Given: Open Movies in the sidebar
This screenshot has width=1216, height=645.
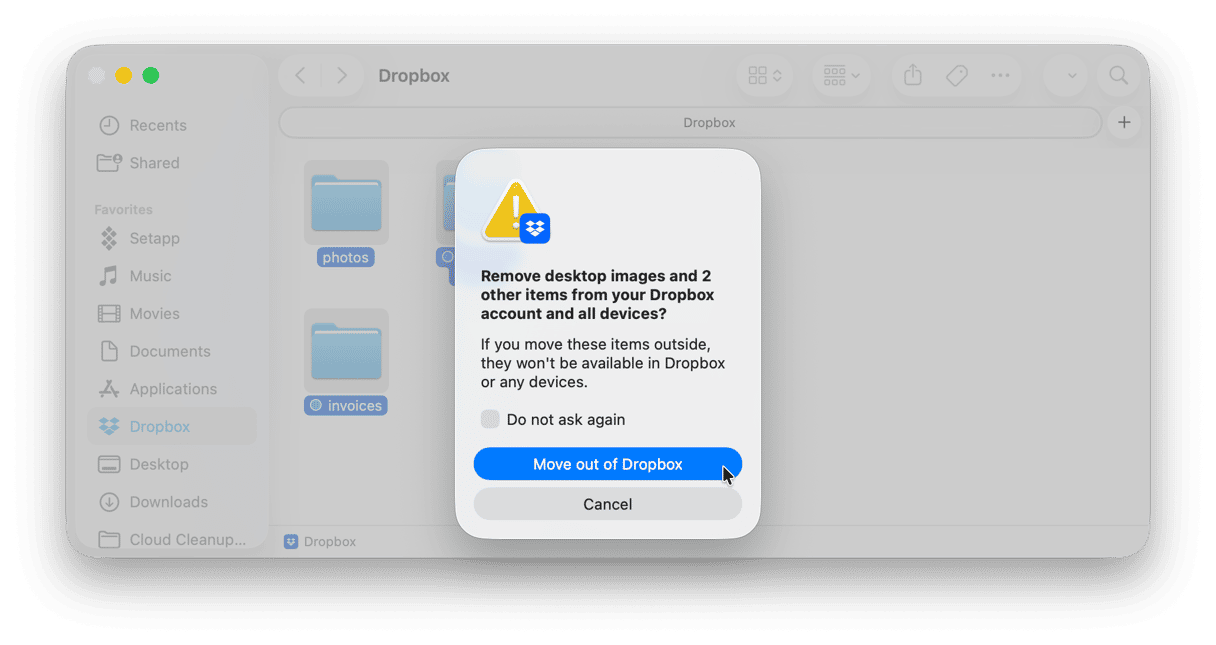Looking at the screenshot, I should point(172,314).
